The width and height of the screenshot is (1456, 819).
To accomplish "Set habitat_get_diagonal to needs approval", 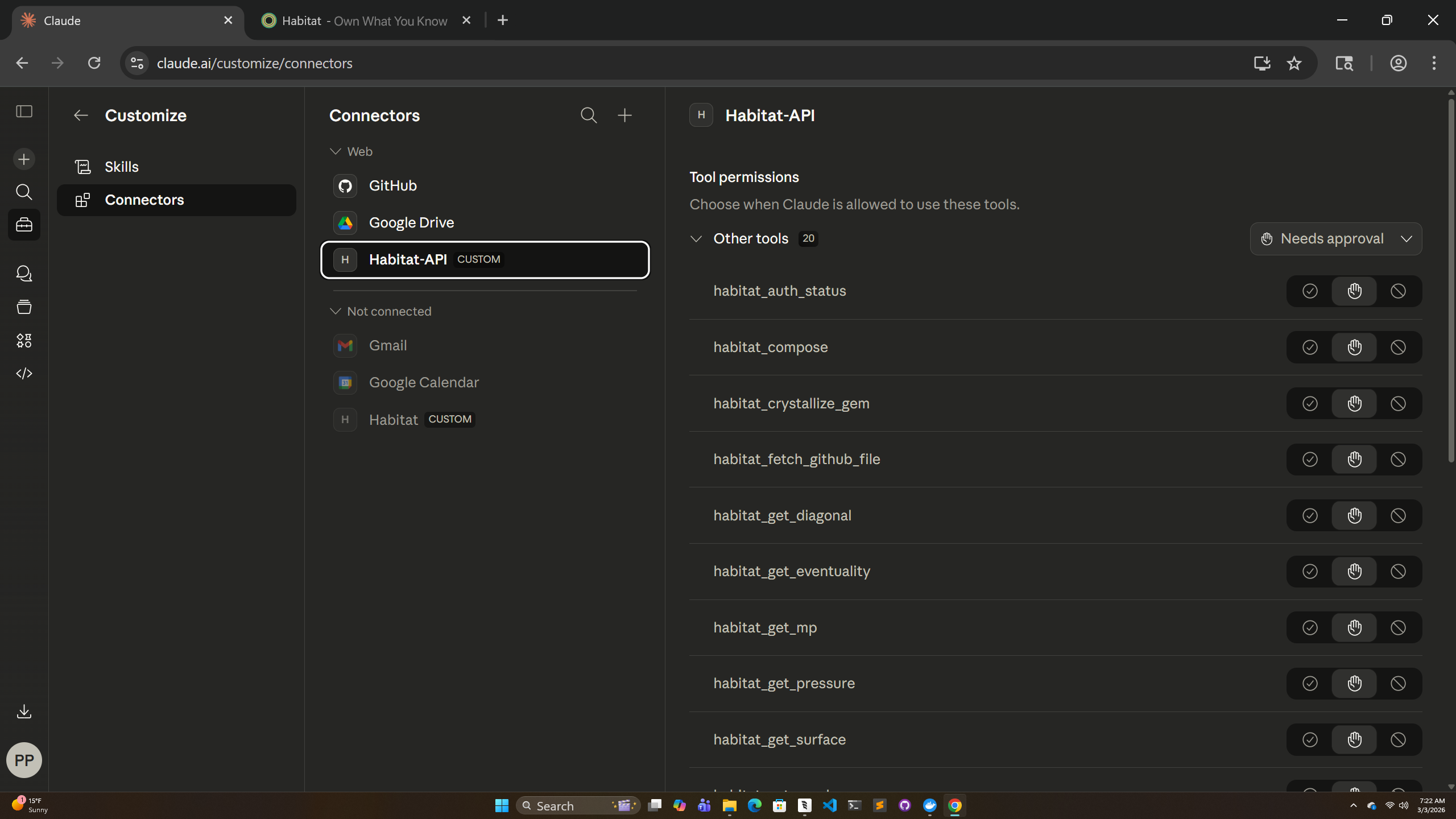I will point(1354,515).
